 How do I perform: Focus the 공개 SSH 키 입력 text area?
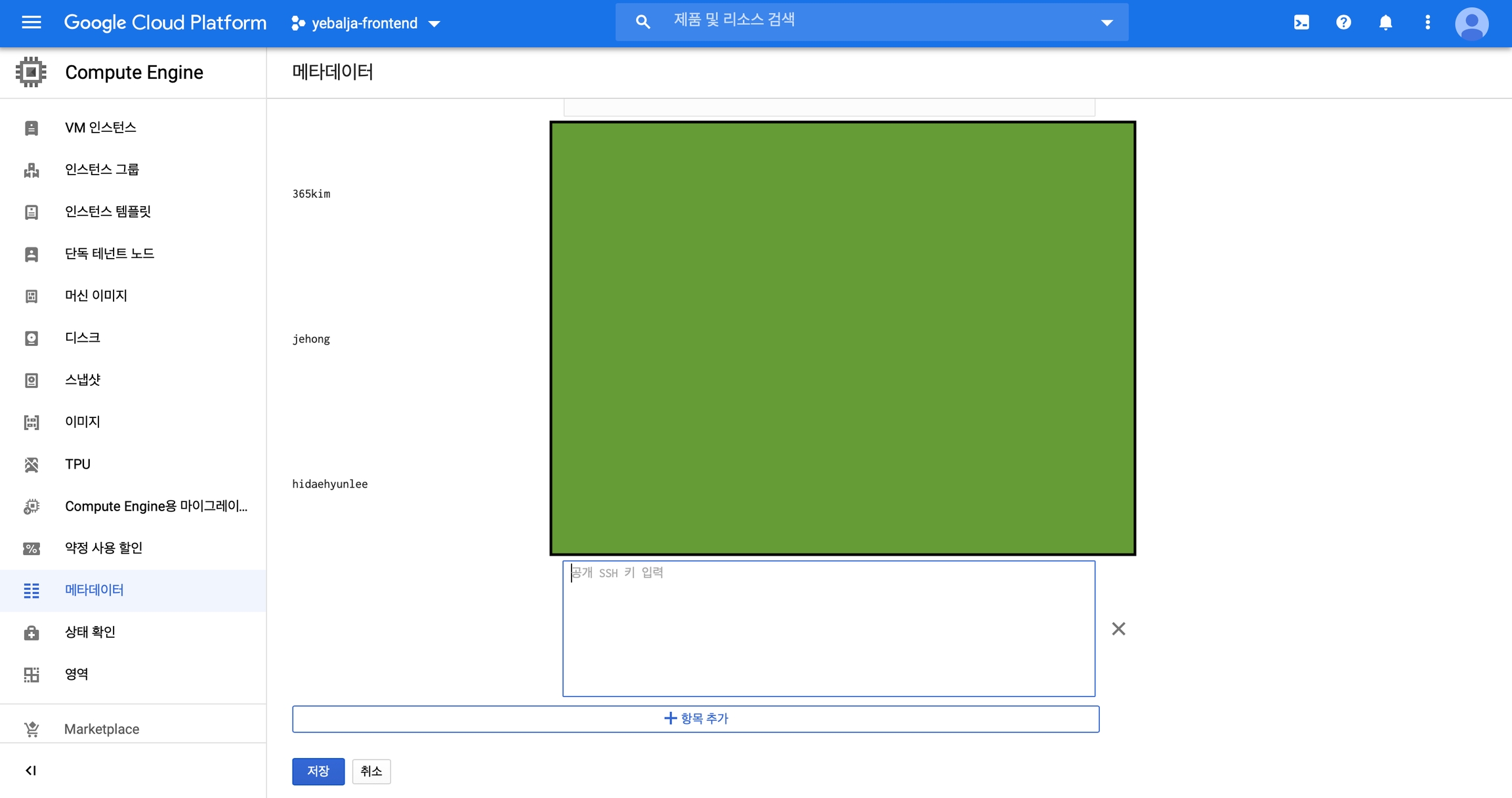828,628
